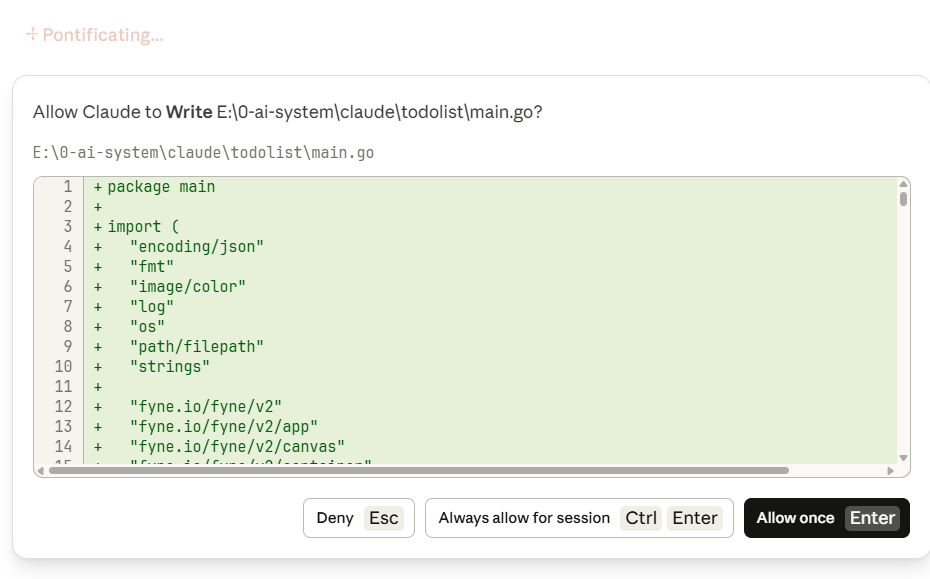Screen dimensions: 930x579
Task: Click the "path/filepath" import line
Action: (x=196, y=347)
